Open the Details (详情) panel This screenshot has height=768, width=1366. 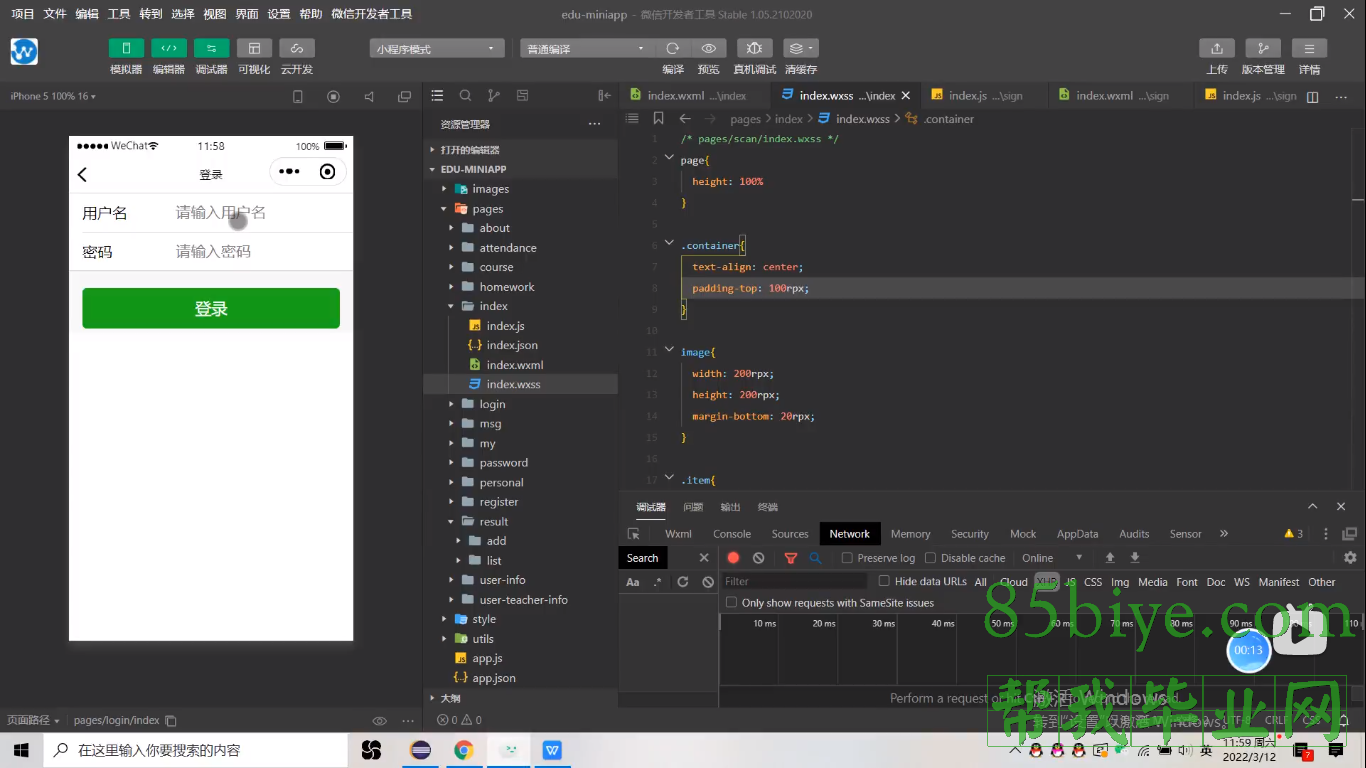tap(1309, 48)
